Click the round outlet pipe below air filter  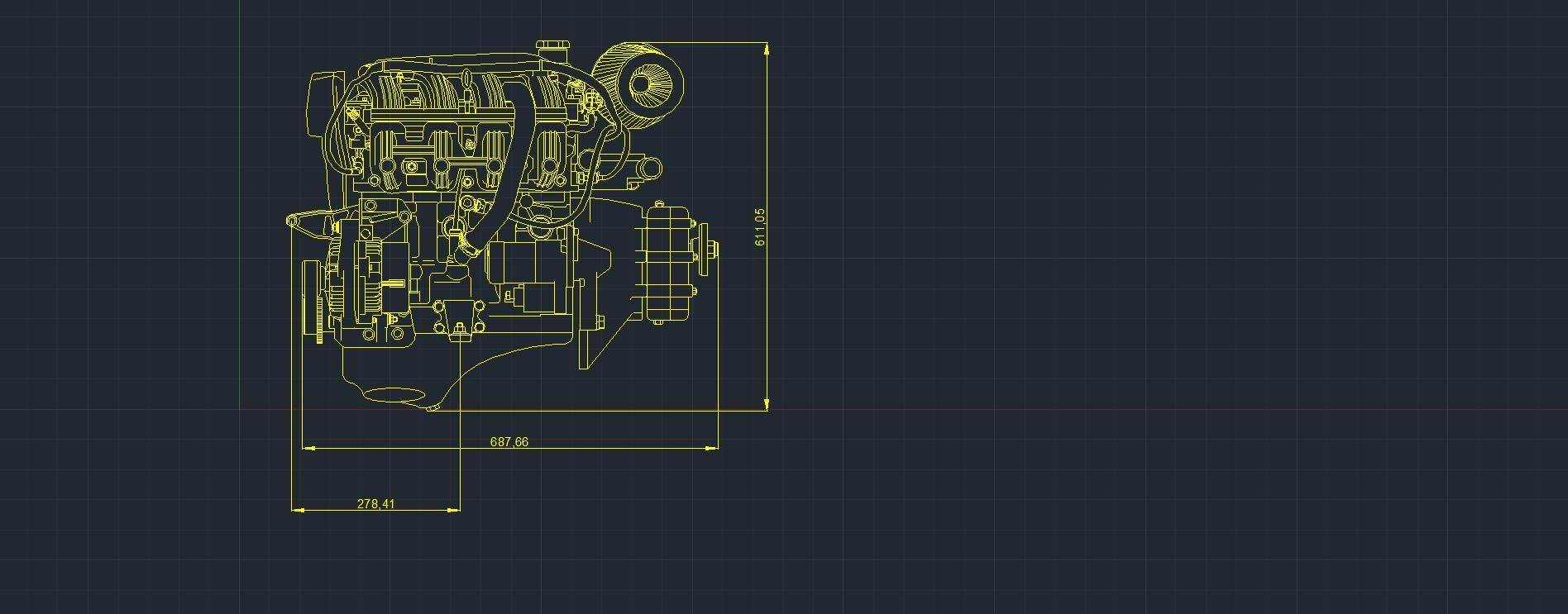point(650,169)
